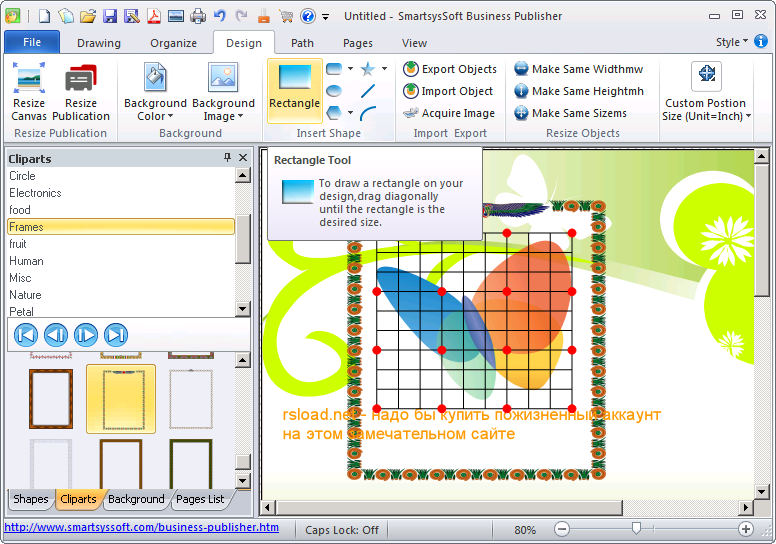Image resolution: width=776 pixels, height=544 pixels.
Task: Open Help via the blue question mark icon
Action: click(308, 16)
